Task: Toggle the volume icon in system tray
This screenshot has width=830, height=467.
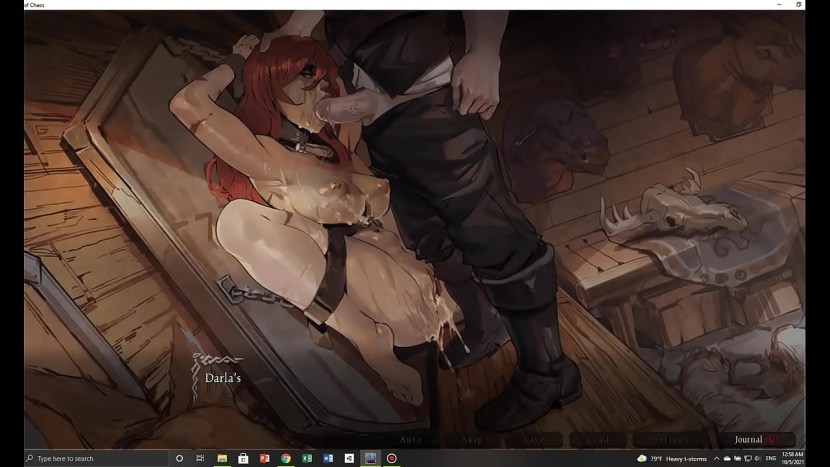Action: [x=758, y=458]
